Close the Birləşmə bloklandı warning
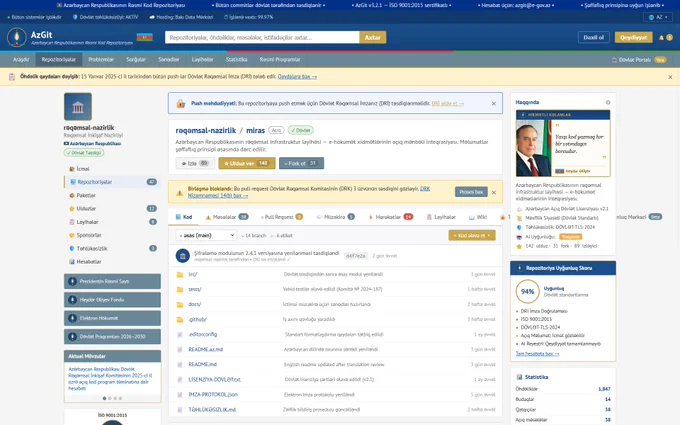680x425 pixels. tap(494, 192)
